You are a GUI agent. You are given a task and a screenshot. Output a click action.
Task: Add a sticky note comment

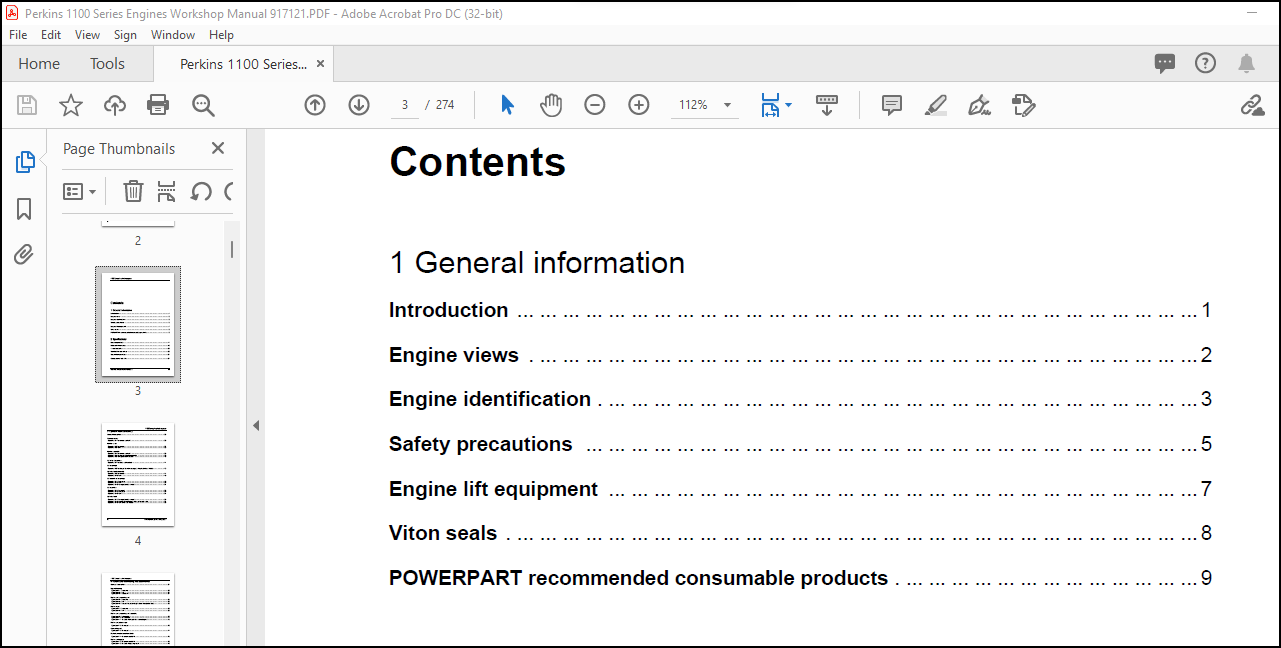tap(892, 105)
